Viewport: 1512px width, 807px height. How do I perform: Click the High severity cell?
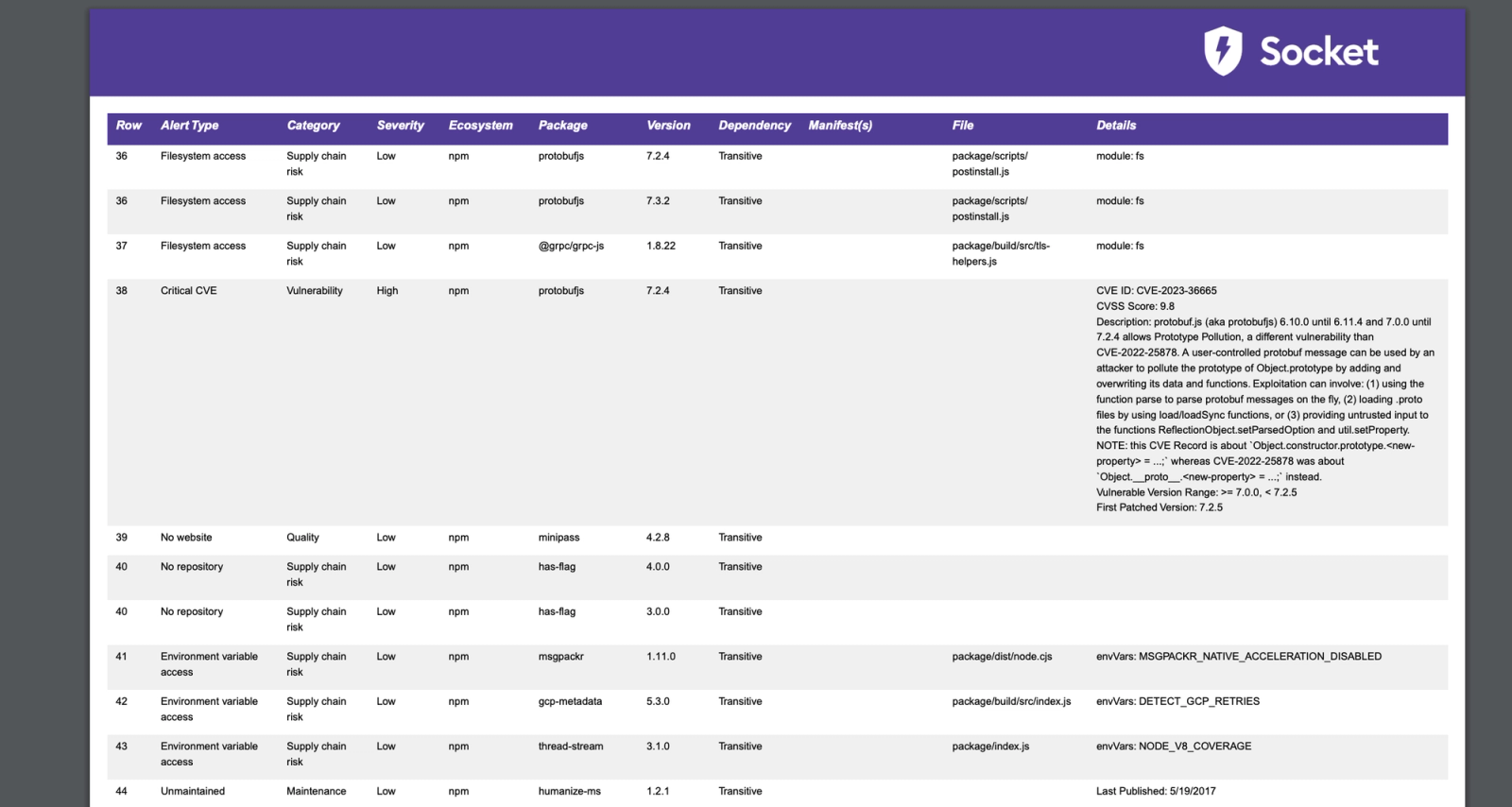(x=387, y=291)
